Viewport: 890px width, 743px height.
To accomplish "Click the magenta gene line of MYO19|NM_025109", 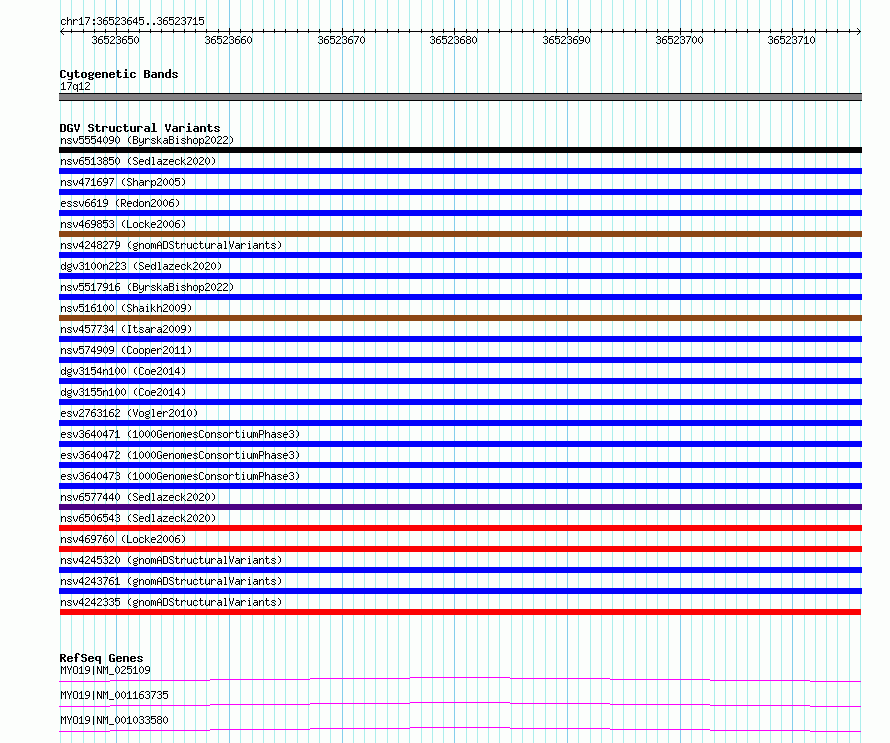I will click(x=460, y=678).
